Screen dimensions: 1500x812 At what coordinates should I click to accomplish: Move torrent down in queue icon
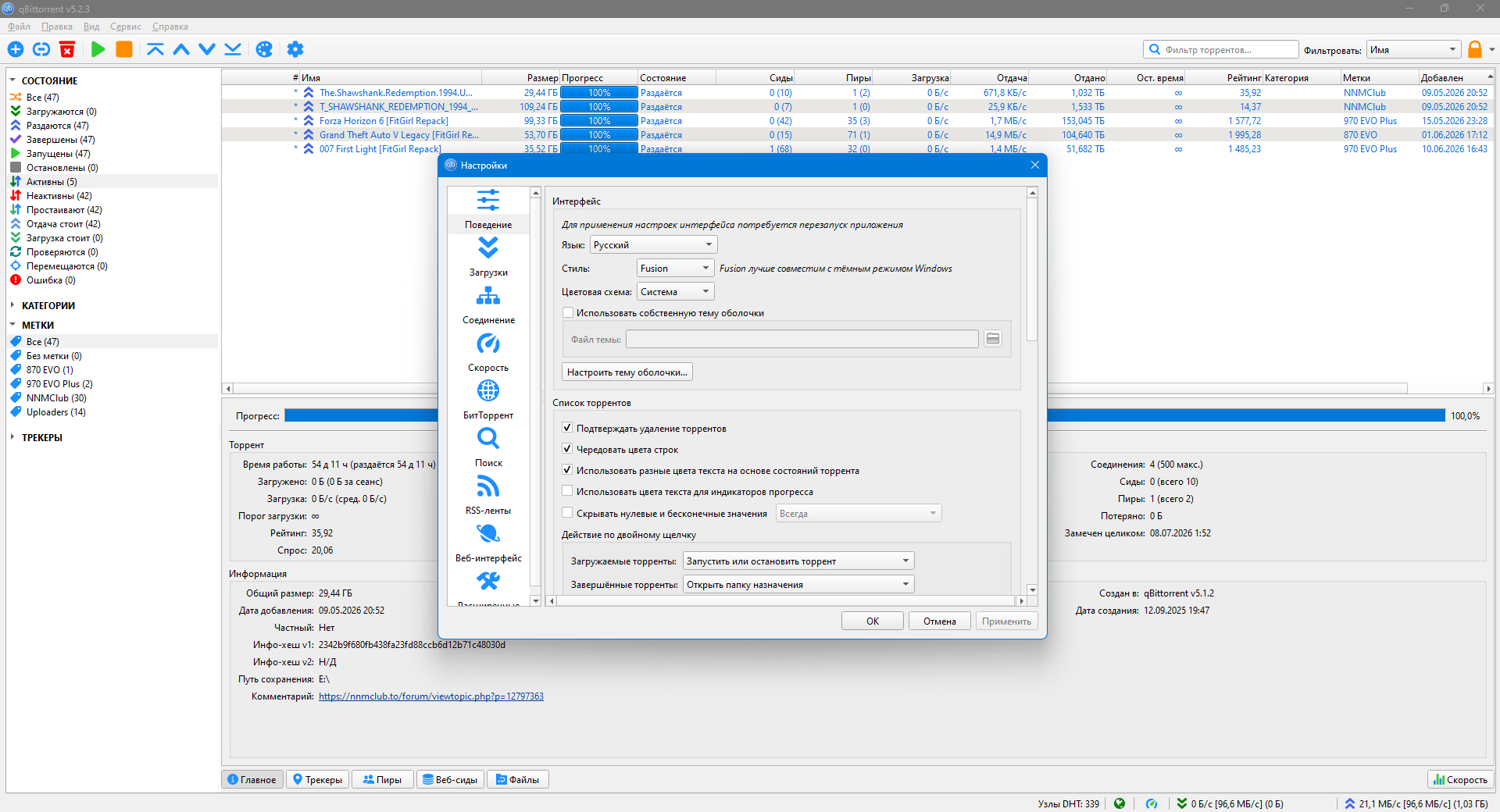click(207, 49)
